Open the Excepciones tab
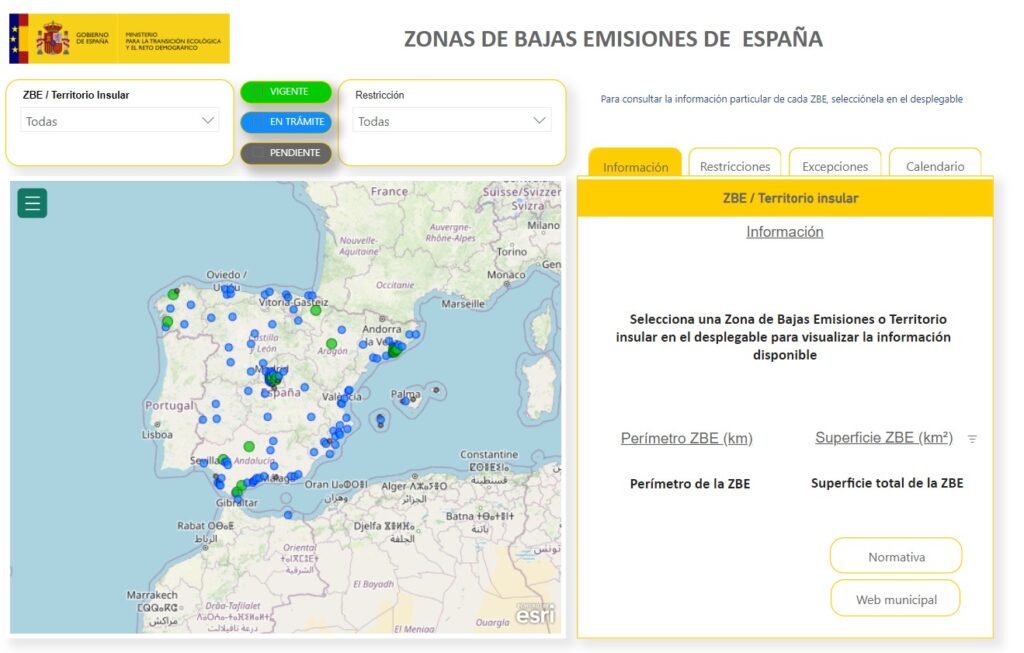Image resolution: width=1024 pixels, height=653 pixels. [835, 166]
